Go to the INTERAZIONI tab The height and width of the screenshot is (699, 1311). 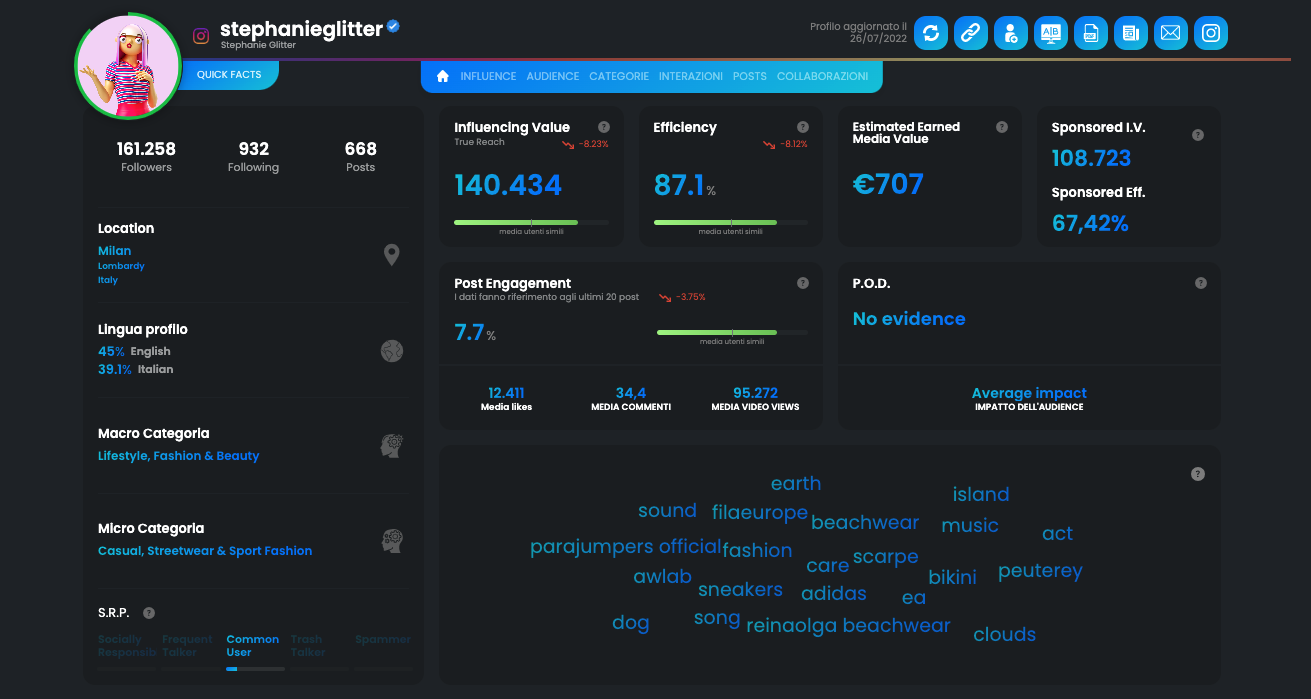690,76
